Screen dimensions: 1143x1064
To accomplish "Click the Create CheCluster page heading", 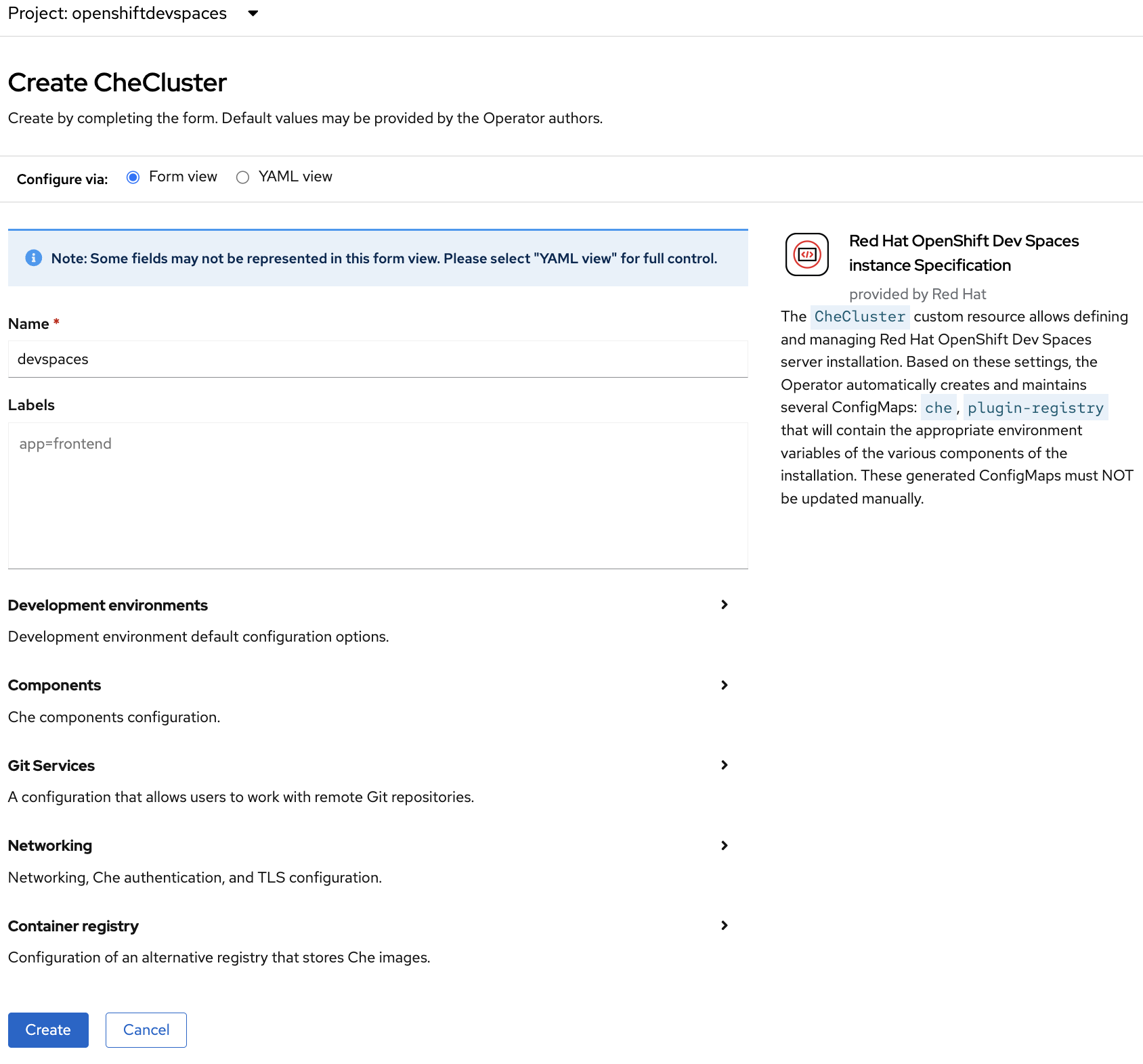I will tap(117, 83).
